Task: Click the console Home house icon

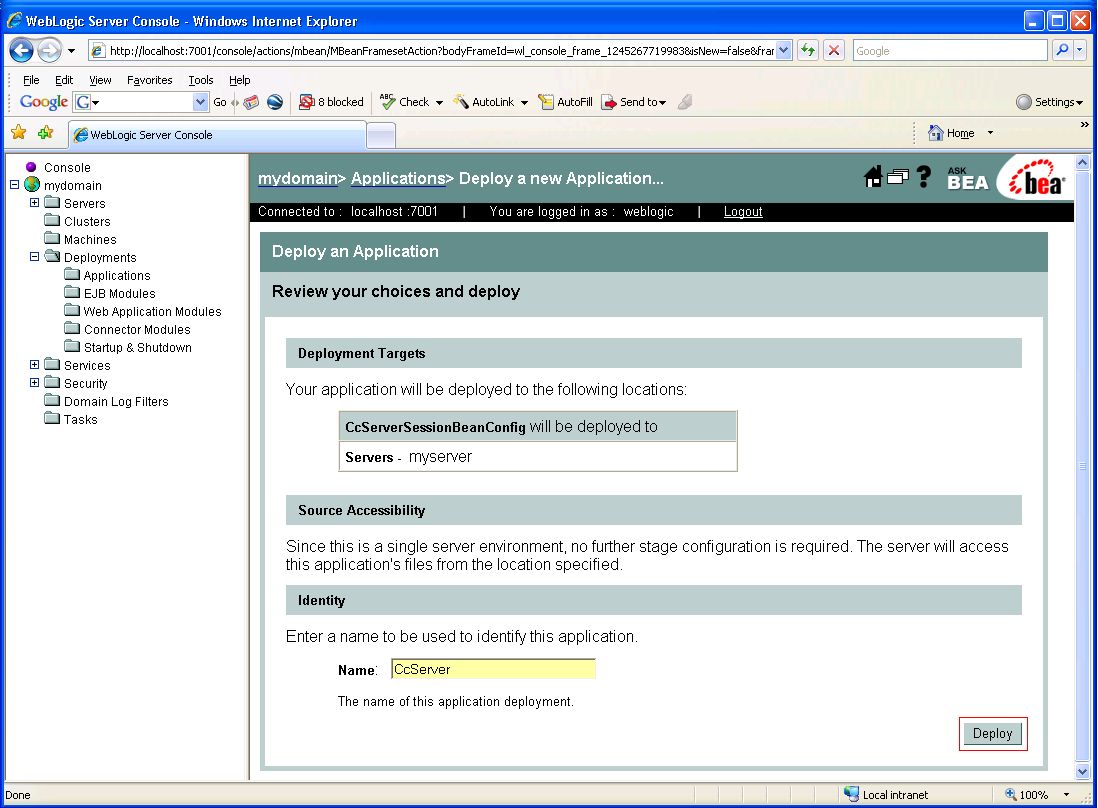Action: point(873,177)
